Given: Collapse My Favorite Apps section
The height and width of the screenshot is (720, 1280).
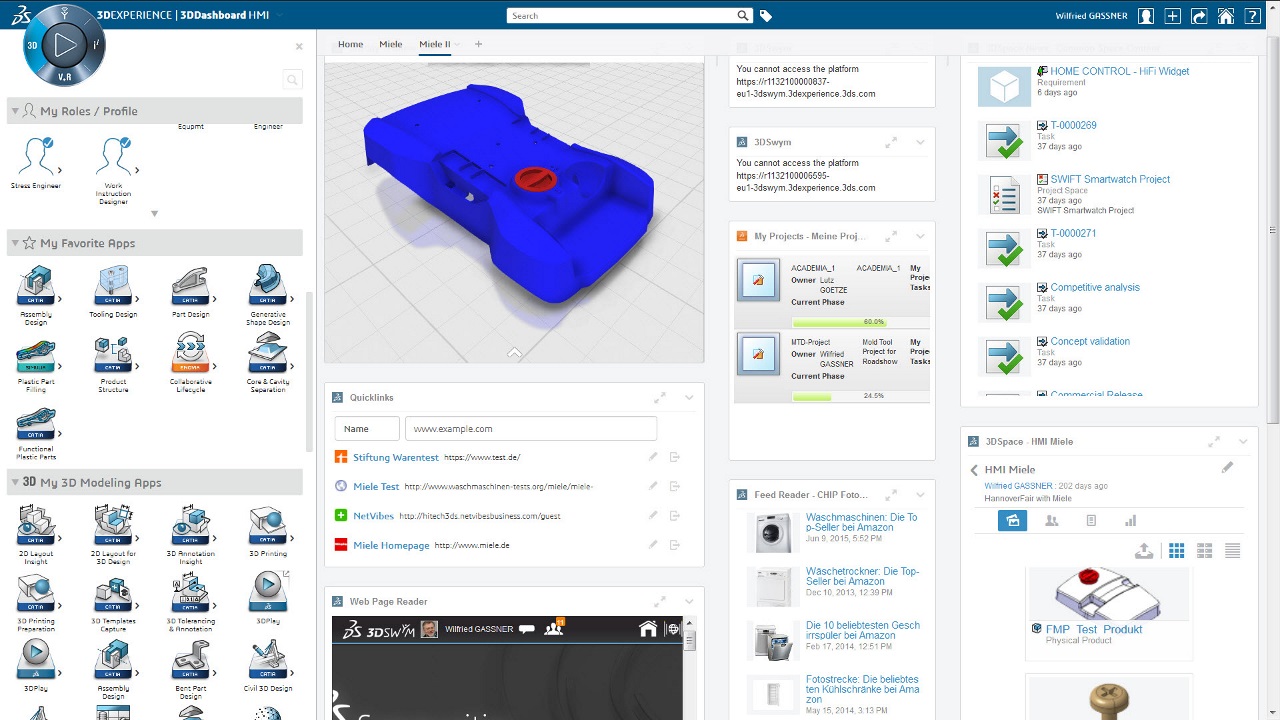Looking at the screenshot, I should (15, 243).
